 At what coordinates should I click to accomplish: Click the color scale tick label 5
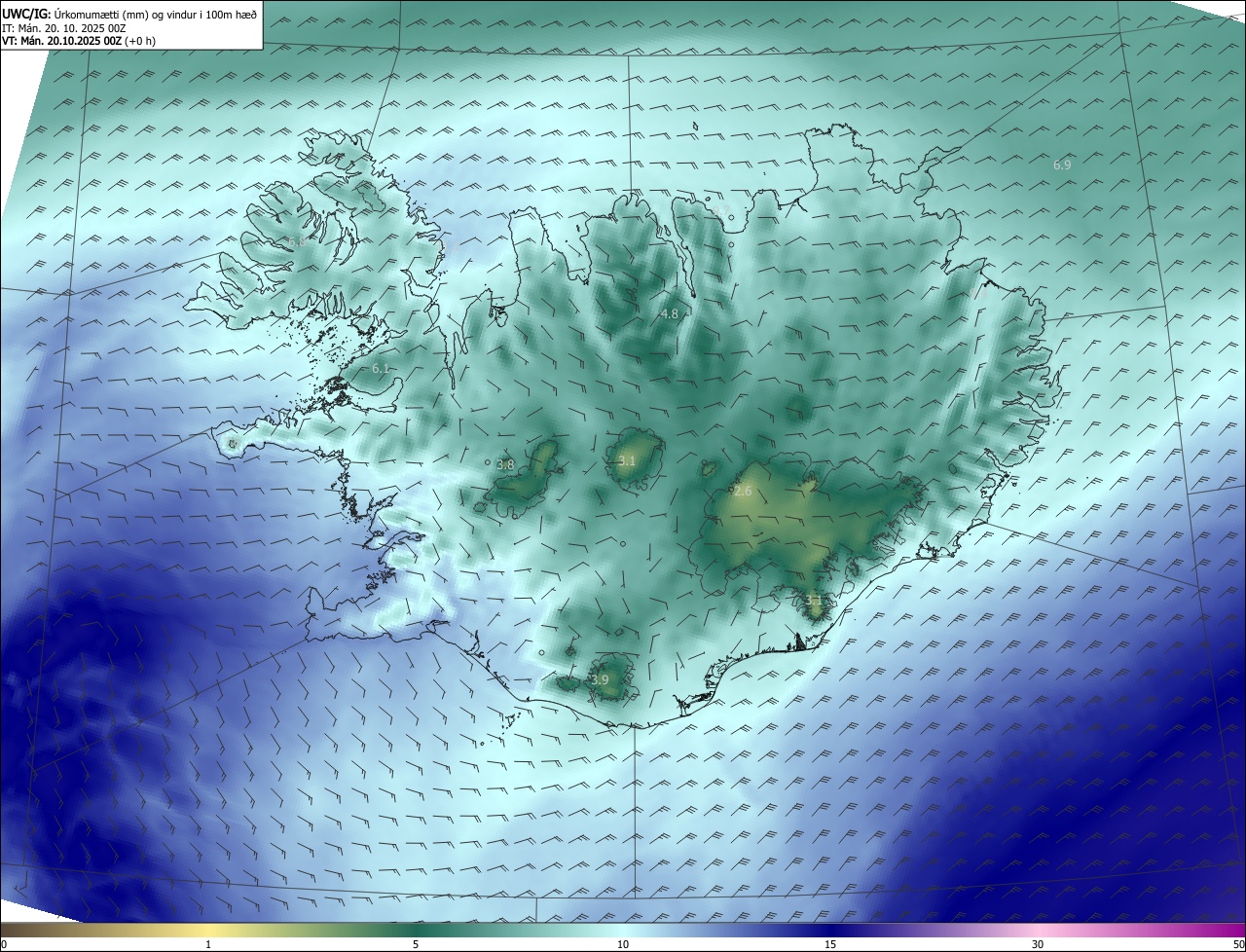tap(416, 944)
